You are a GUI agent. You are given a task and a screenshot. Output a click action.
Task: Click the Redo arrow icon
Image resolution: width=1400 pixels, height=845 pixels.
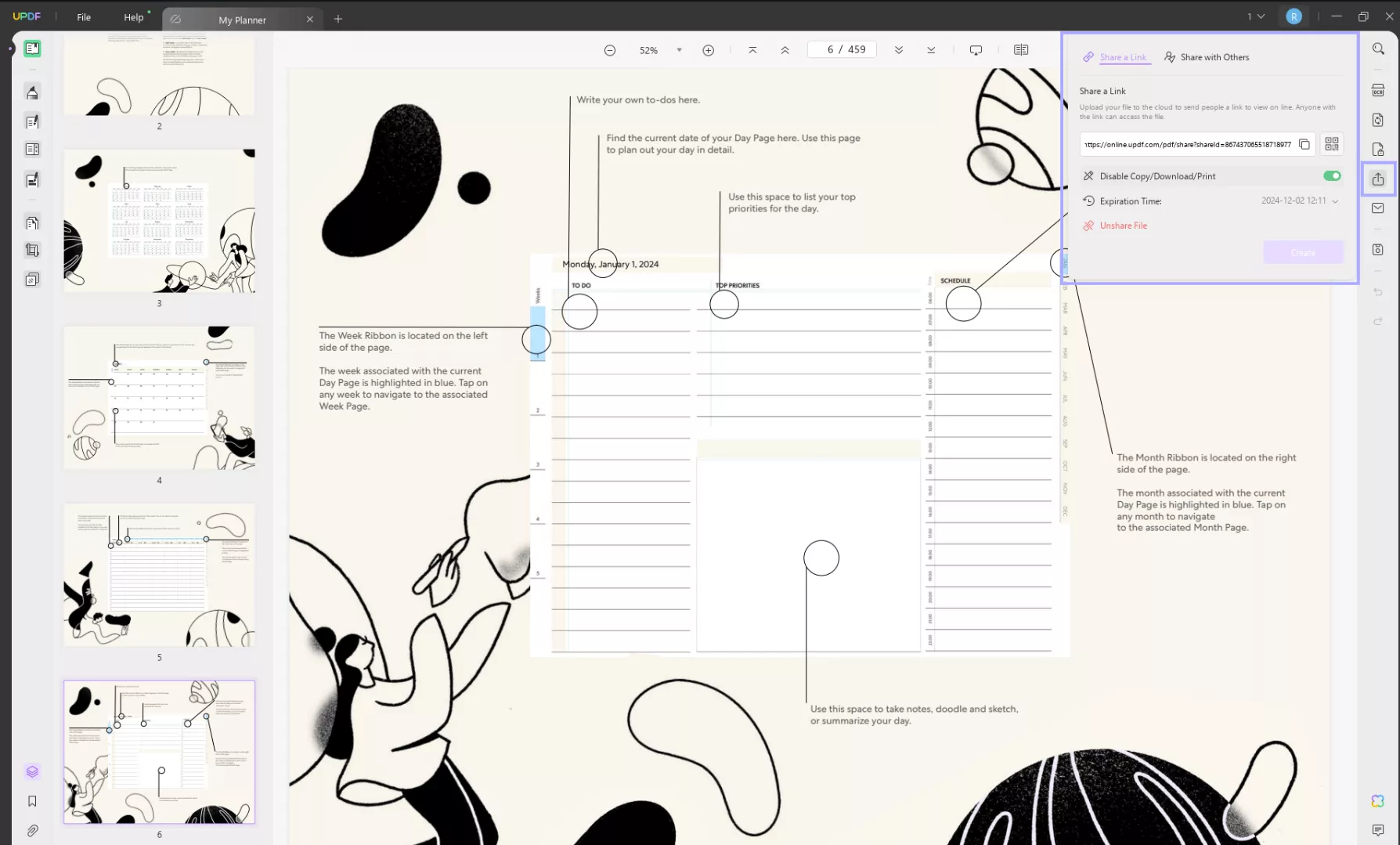(x=1378, y=321)
